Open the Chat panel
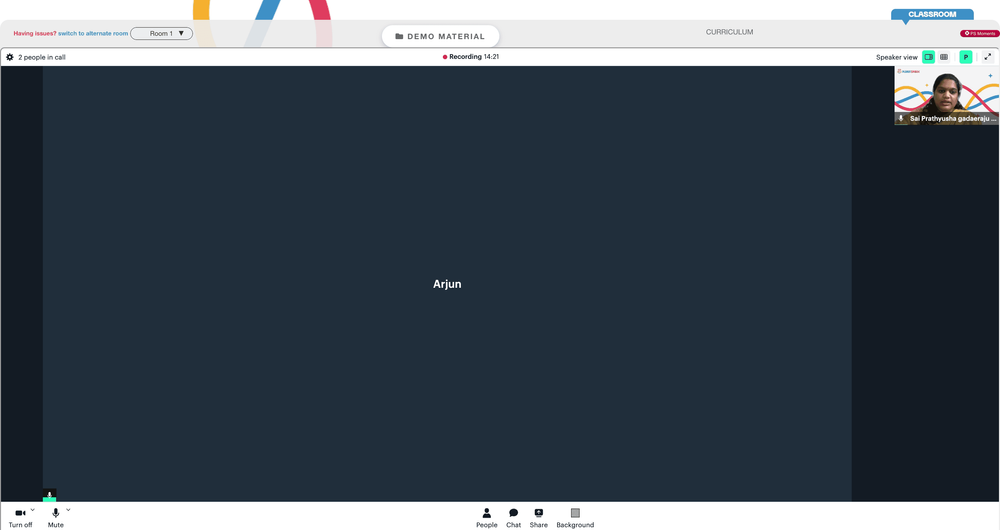This screenshot has height=530, width=1000. [x=513, y=518]
